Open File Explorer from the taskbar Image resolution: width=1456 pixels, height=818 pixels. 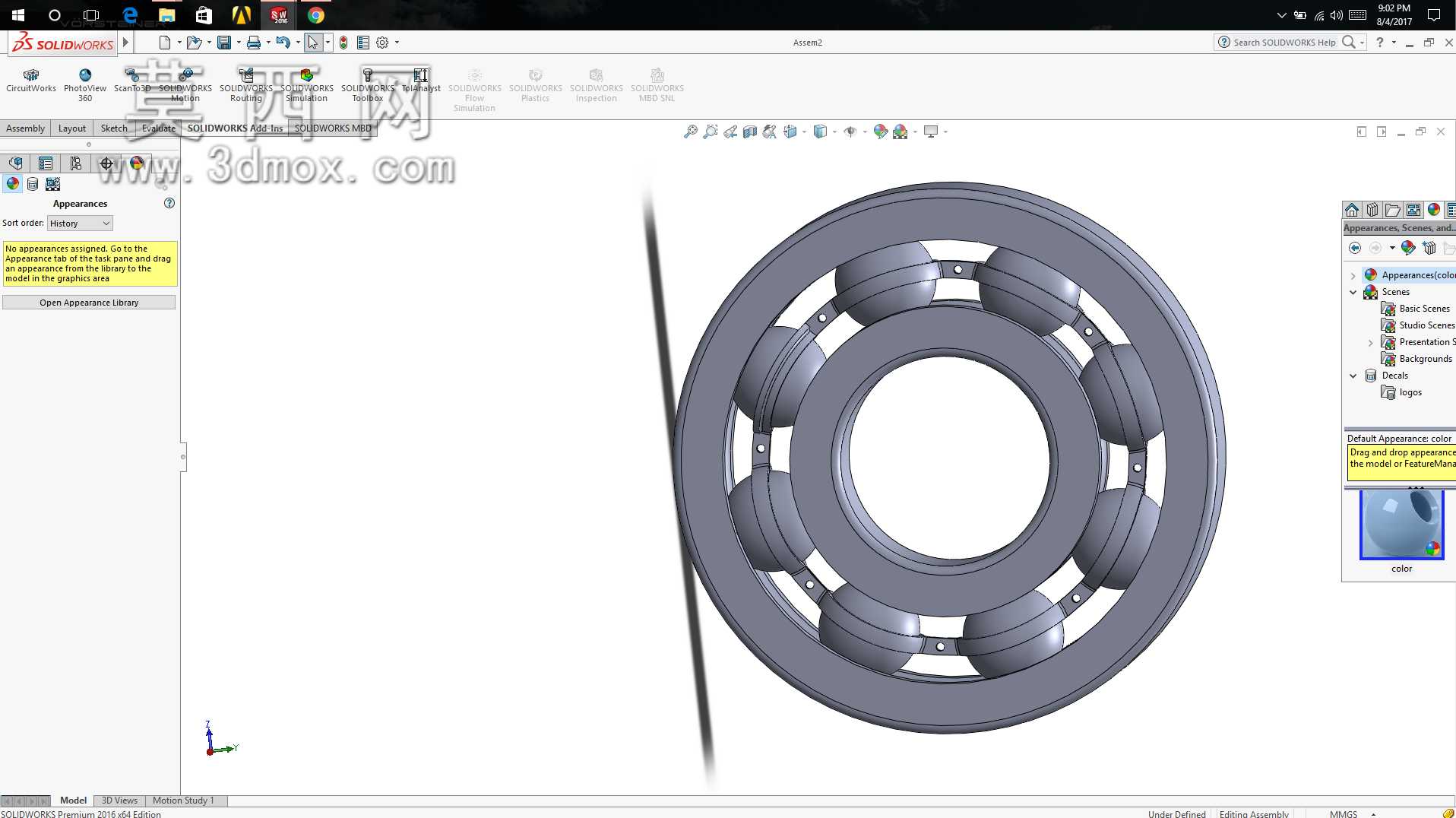coord(166,15)
